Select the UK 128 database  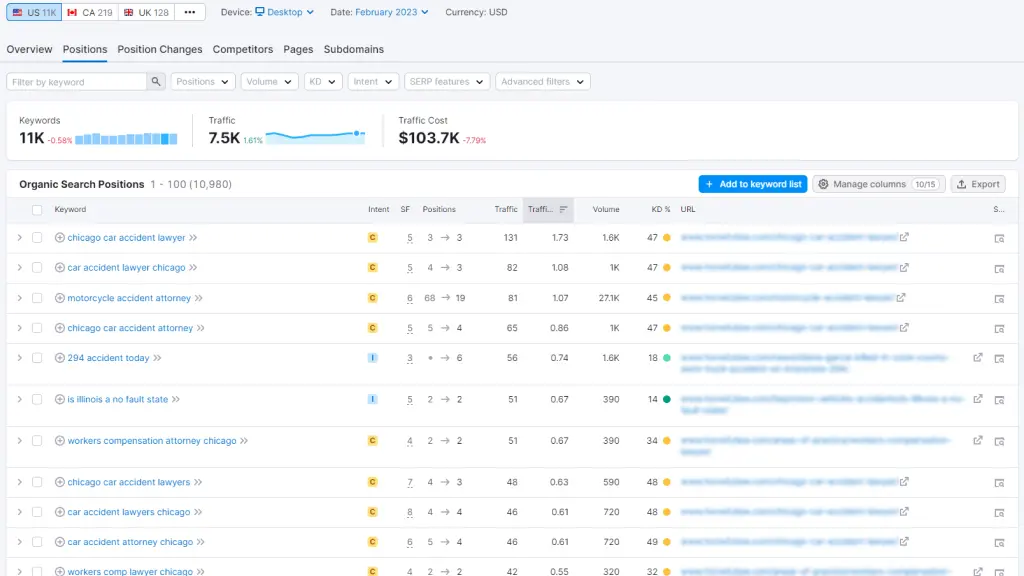(146, 12)
